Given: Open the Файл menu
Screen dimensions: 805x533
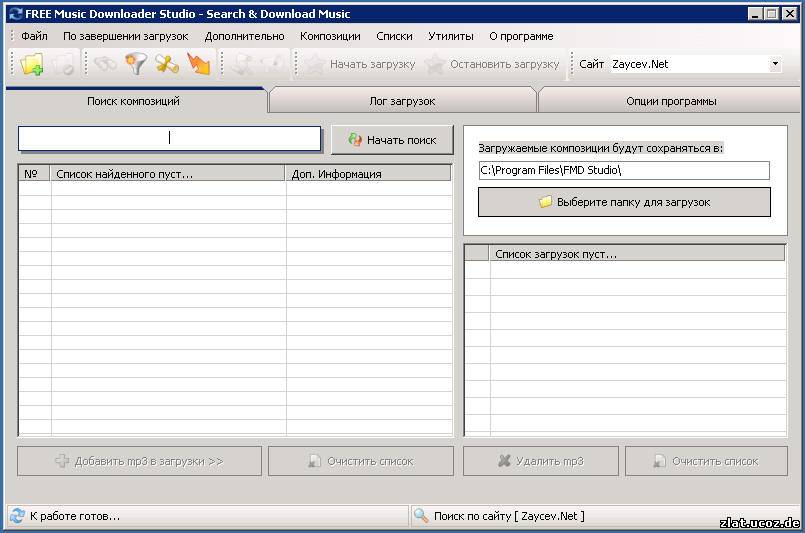Looking at the screenshot, I should tap(34, 36).
